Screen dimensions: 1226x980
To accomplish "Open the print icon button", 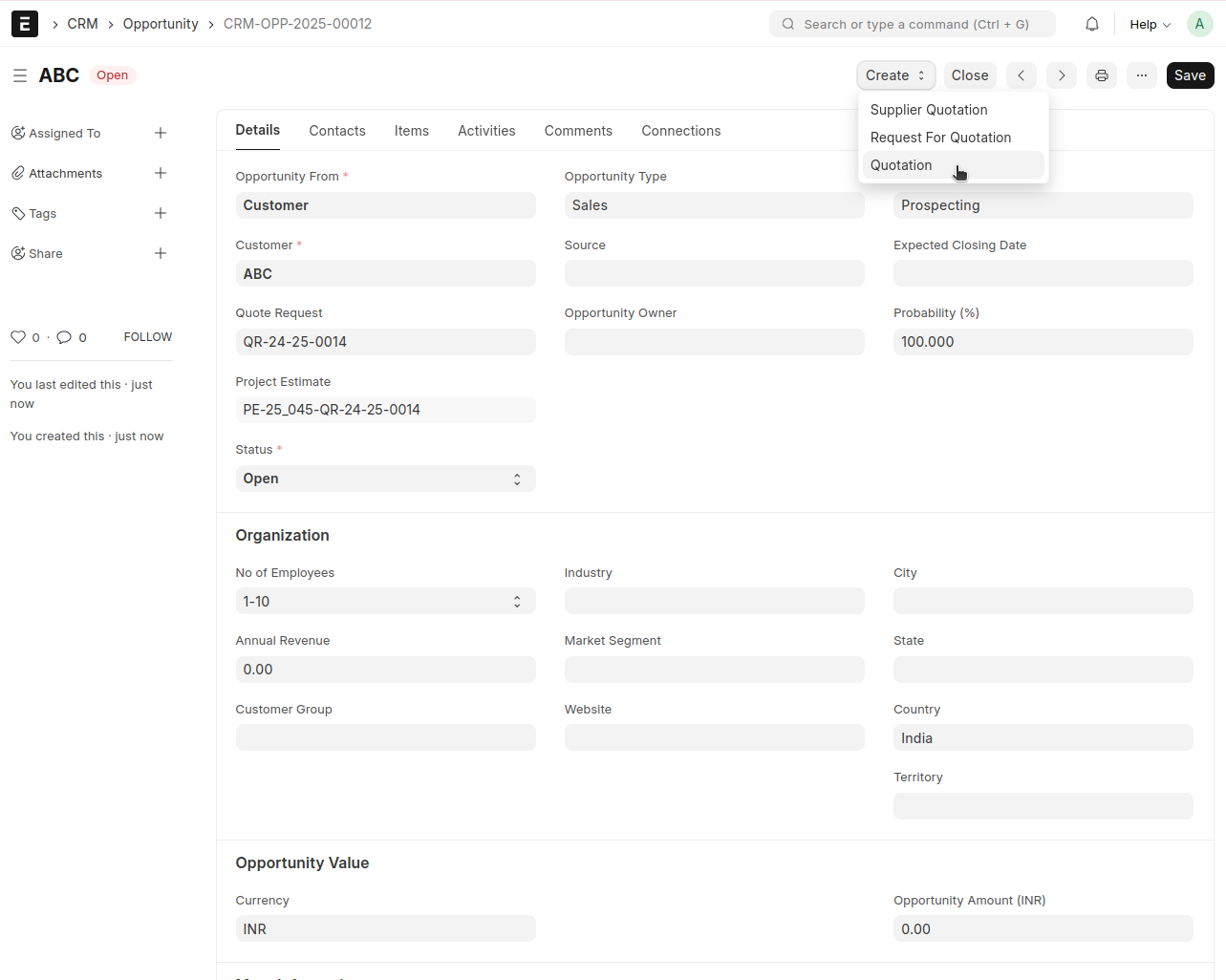I will (x=1101, y=75).
